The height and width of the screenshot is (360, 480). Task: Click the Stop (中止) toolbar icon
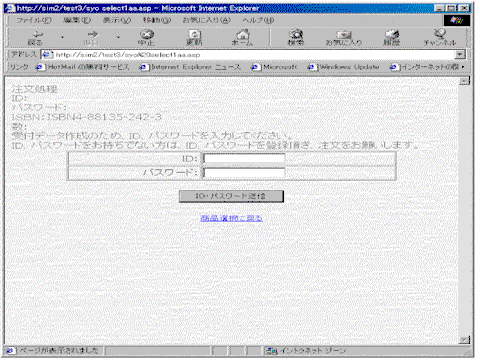(146, 38)
